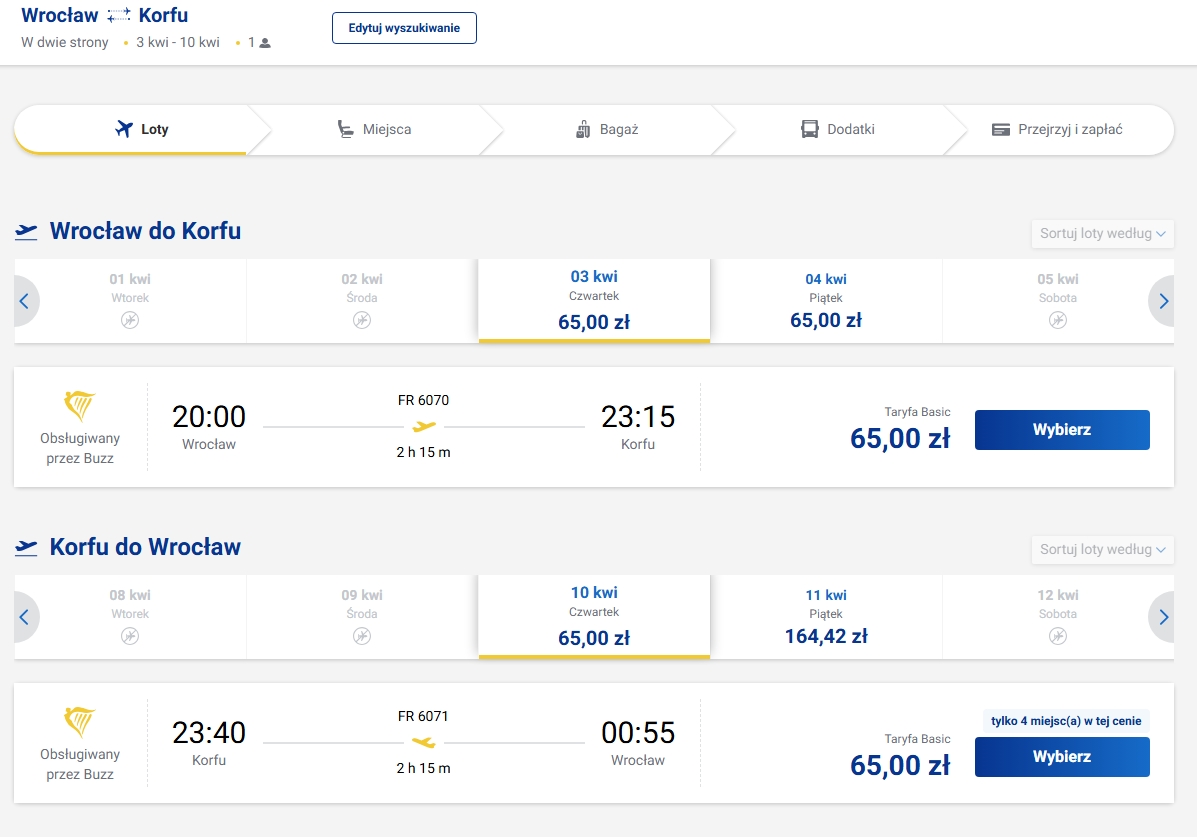
Task: Click the passenger count person icon
Action: (265, 44)
